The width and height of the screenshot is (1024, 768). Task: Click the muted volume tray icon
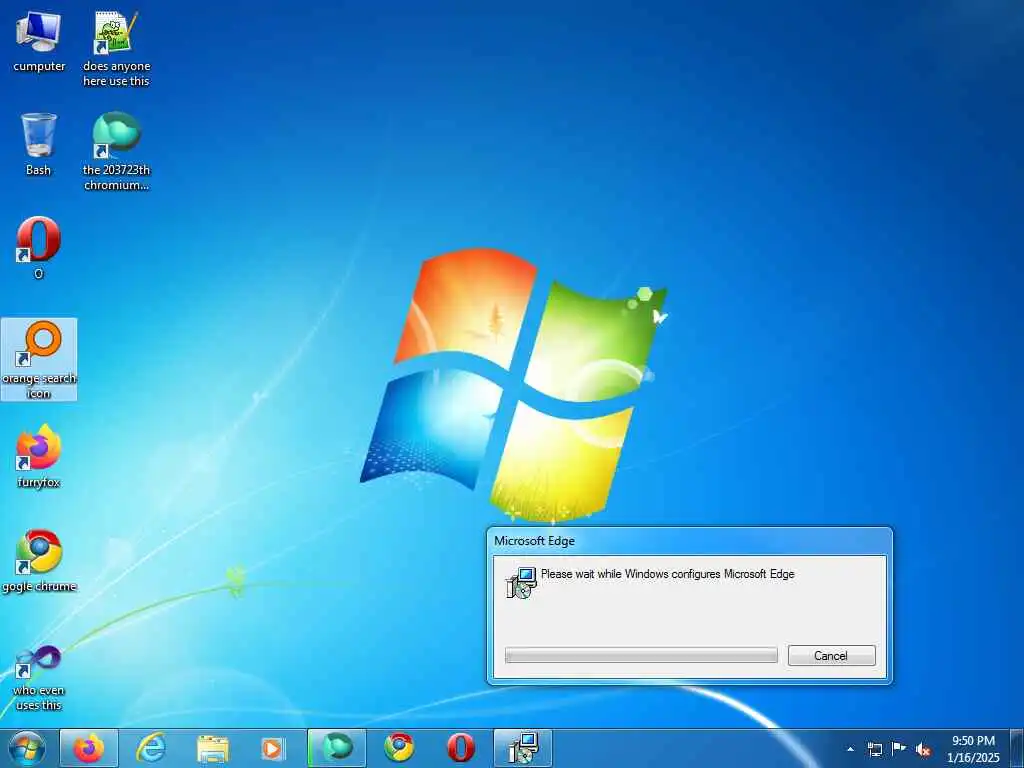(x=923, y=749)
